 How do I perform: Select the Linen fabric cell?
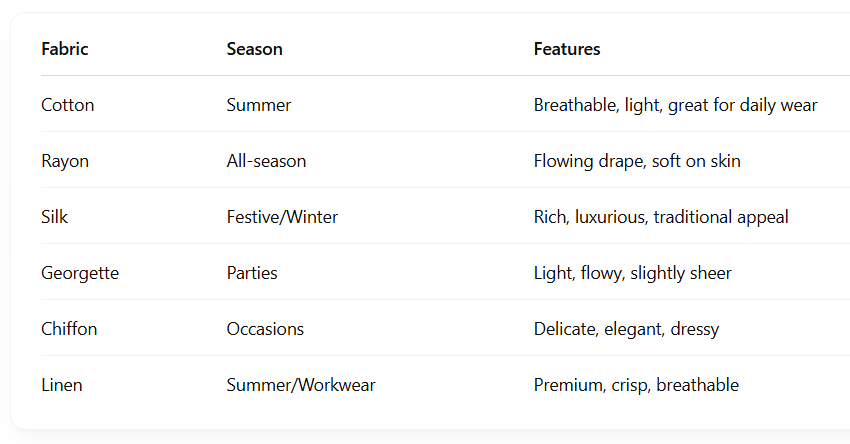[x=62, y=385]
